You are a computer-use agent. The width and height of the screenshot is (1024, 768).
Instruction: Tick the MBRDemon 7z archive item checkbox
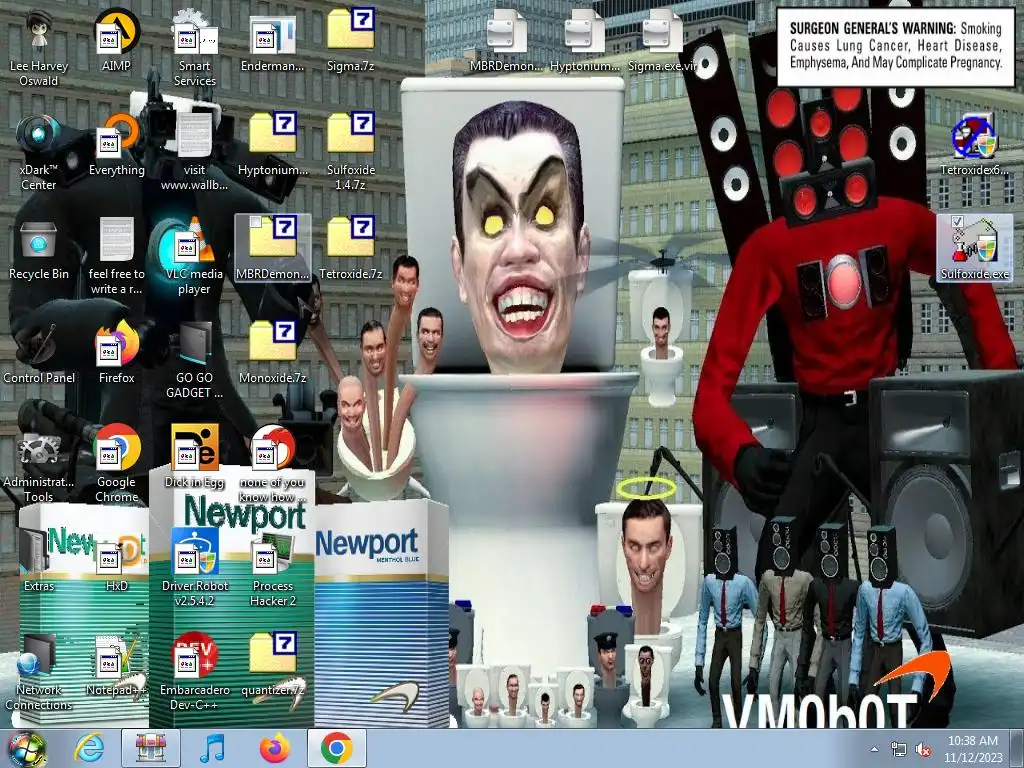[x=255, y=221]
